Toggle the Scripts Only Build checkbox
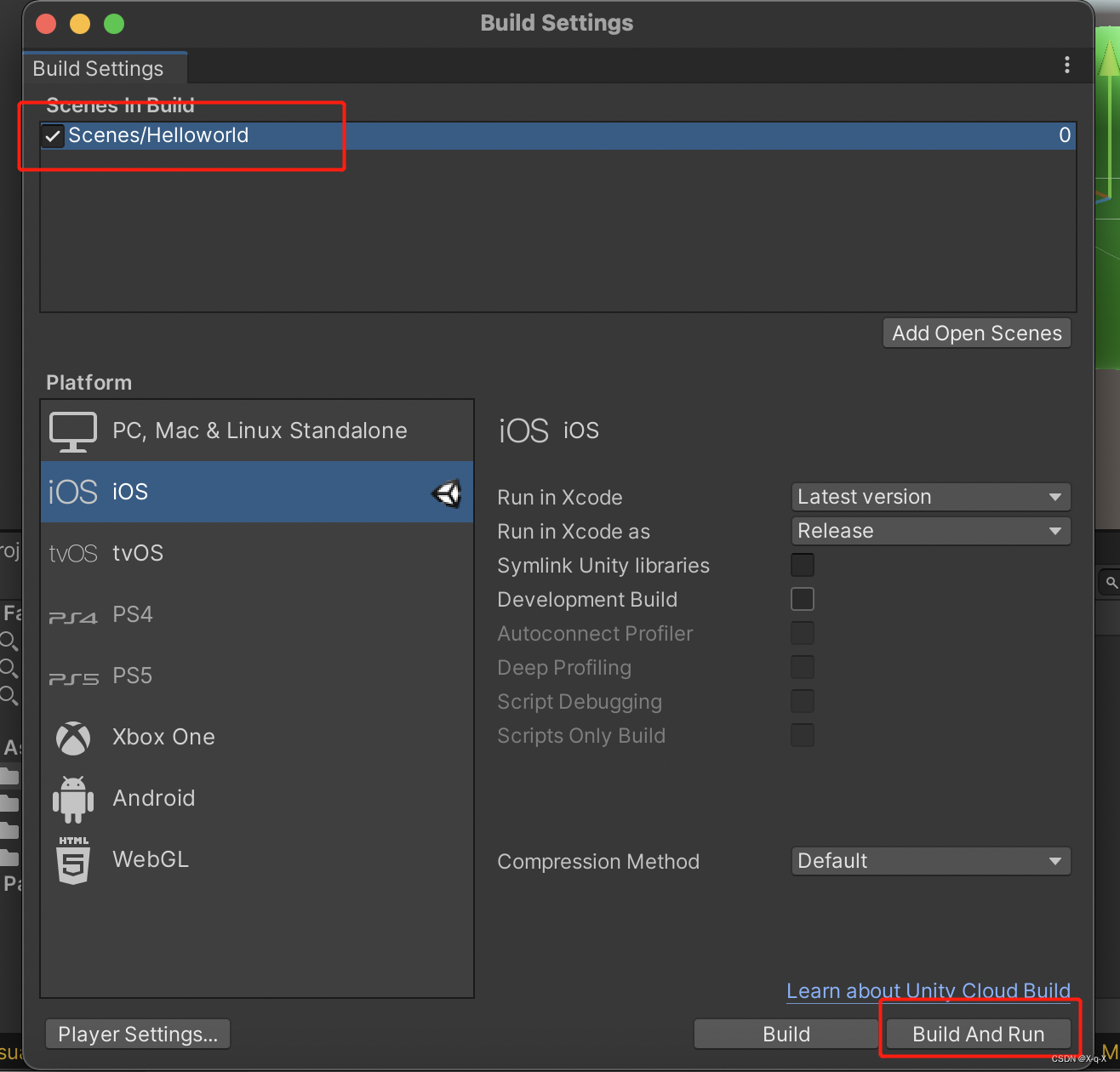The height and width of the screenshot is (1072, 1120). 803,735
